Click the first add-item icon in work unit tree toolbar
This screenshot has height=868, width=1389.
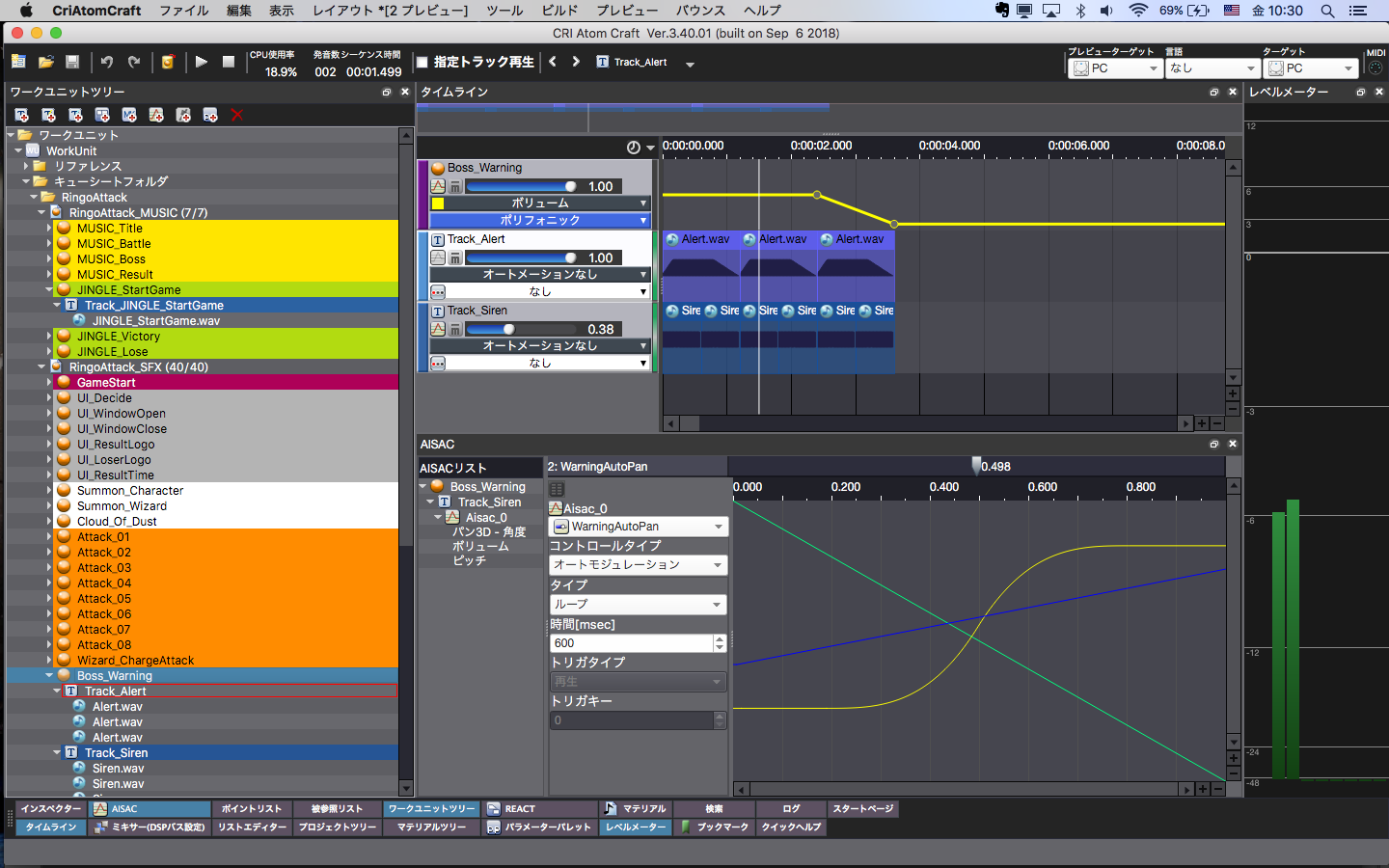(x=21, y=115)
